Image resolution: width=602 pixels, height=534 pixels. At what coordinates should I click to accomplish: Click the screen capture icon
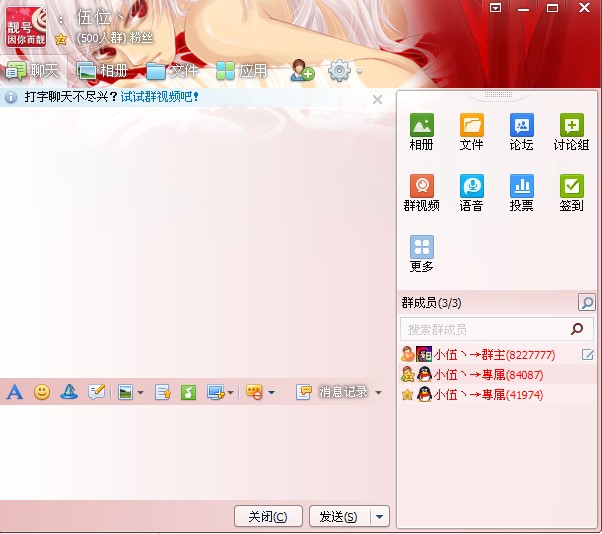[216, 392]
